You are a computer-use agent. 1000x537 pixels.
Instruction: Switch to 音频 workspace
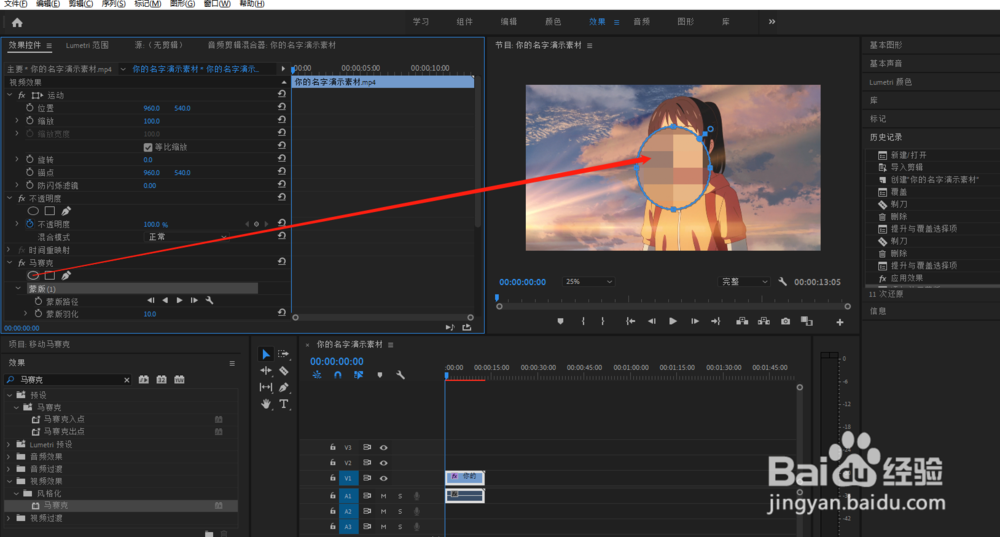point(642,22)
